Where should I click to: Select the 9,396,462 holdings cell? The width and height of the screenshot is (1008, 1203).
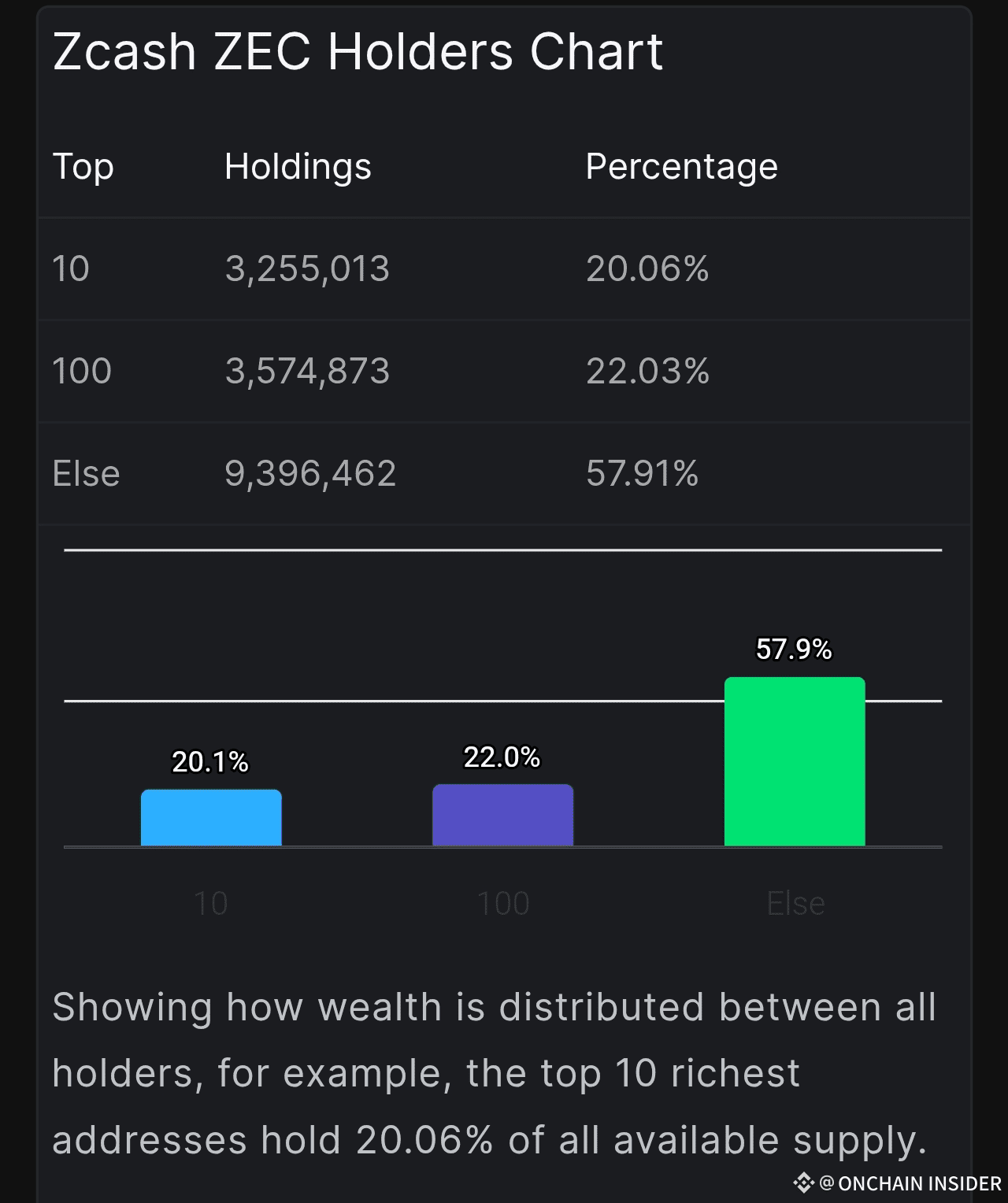(x=310, y=473)
